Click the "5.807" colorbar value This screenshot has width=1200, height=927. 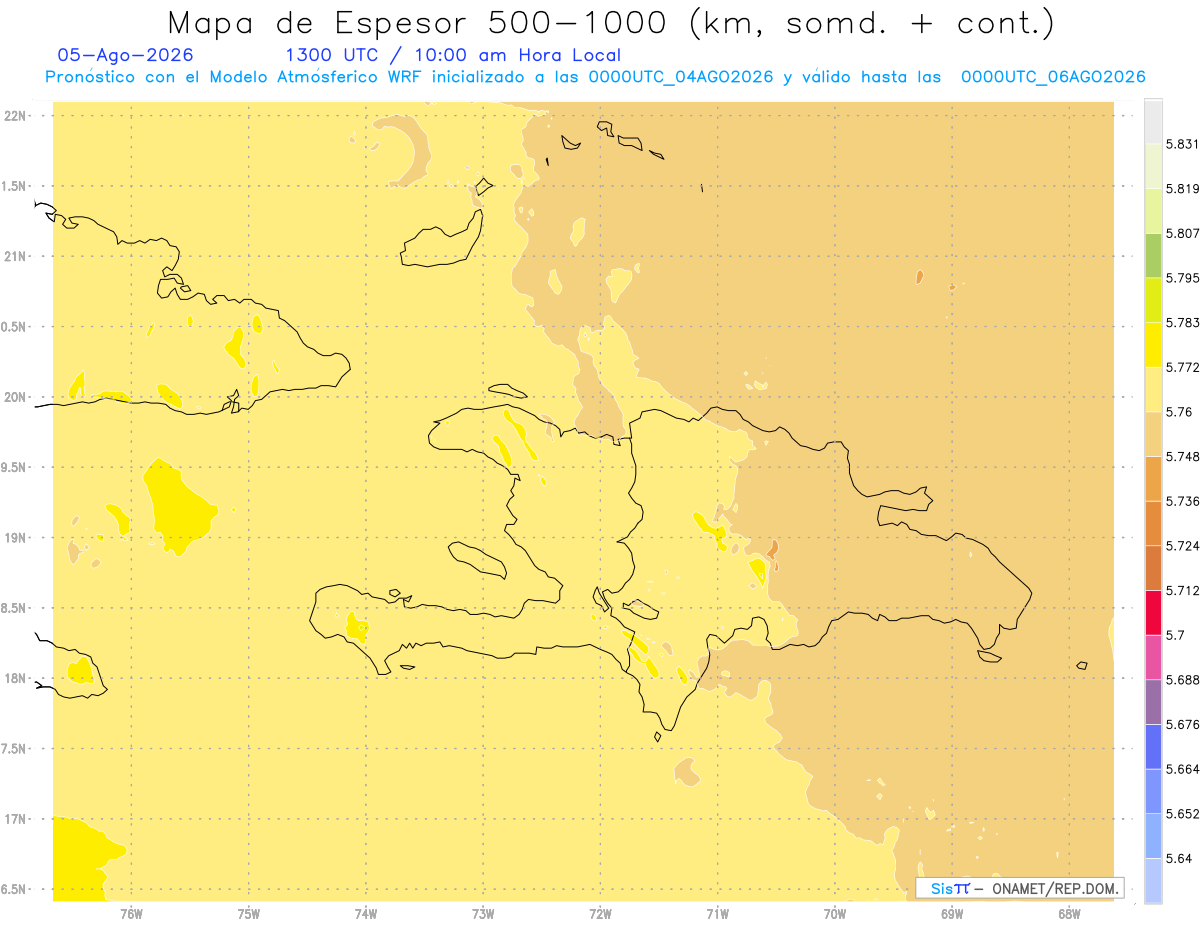click(1183, 233)
